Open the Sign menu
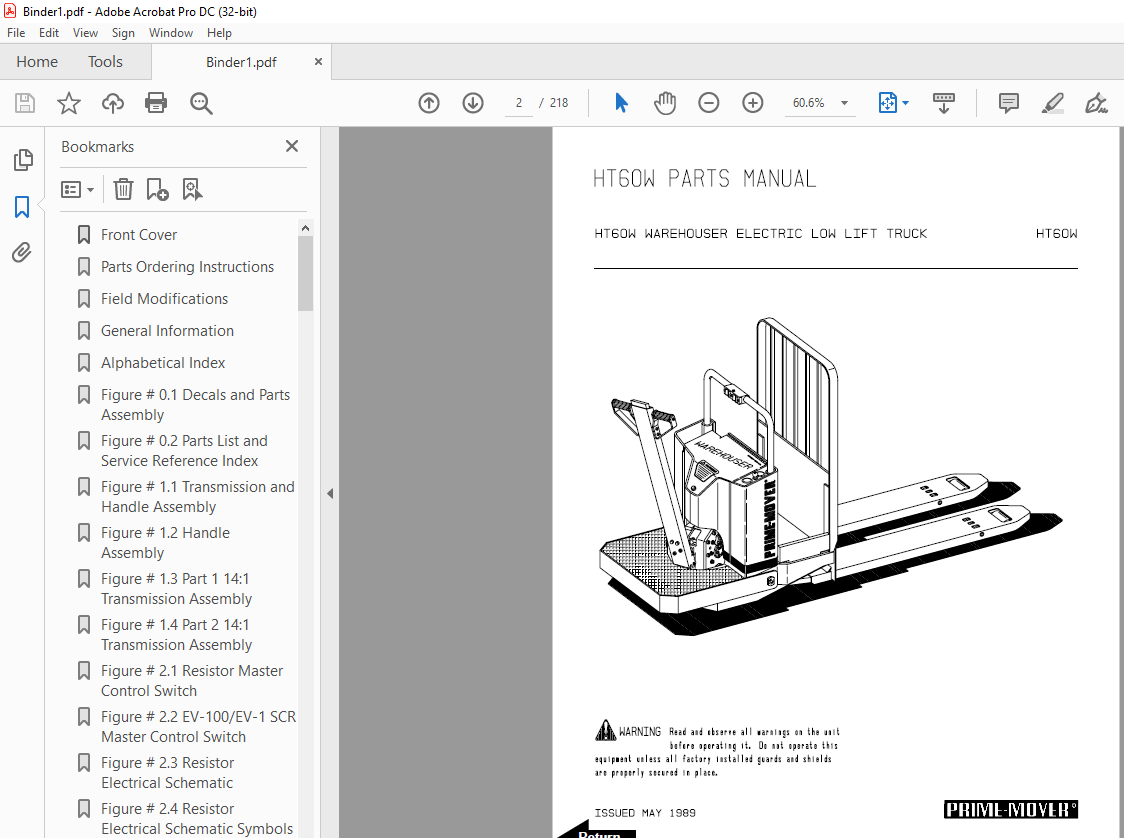Screen dimensions: 1124x838 coord(123,33)
